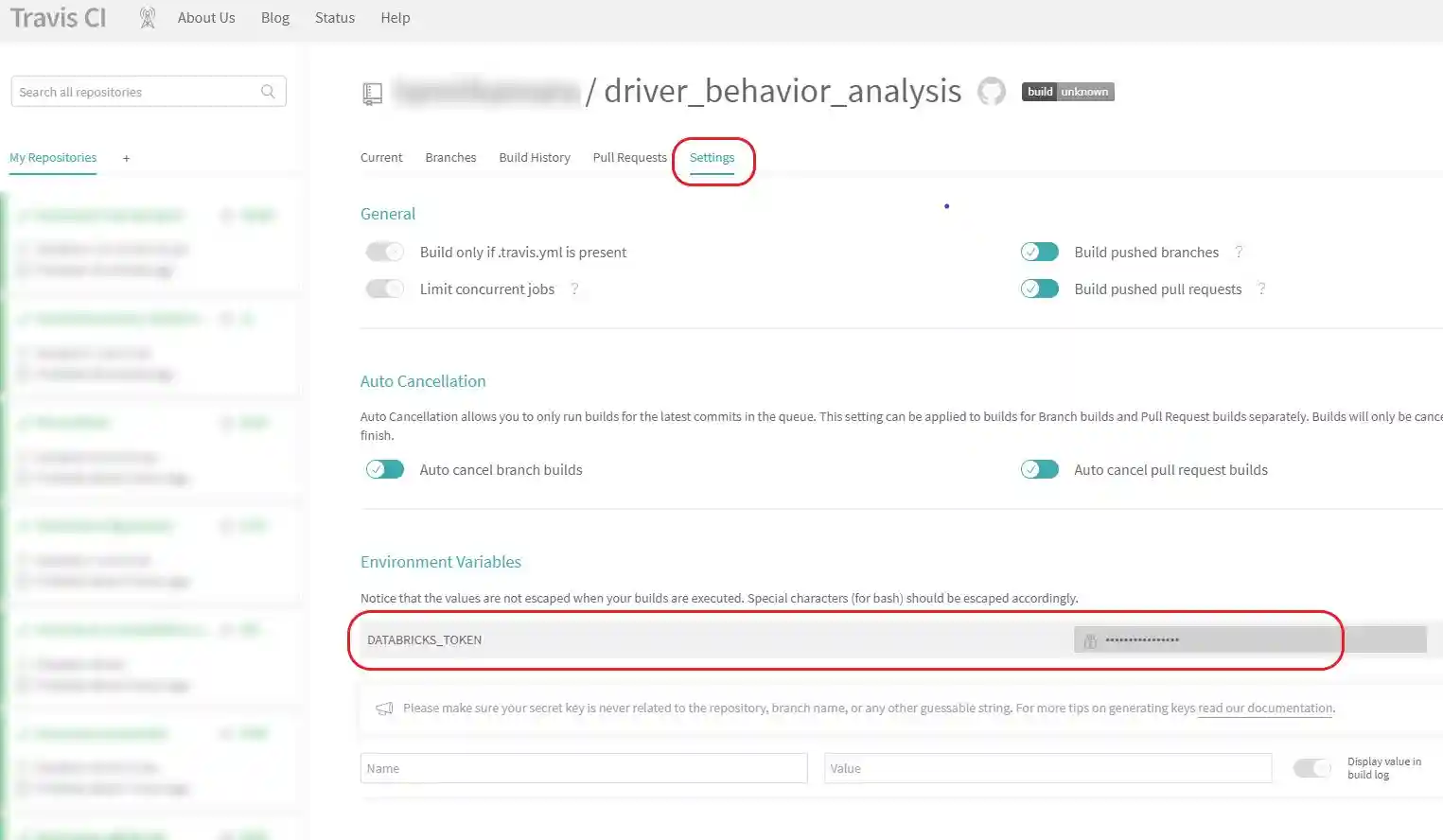
Task: Click the question mark next to Build pushed branches
Action: [x=1239, y=252]
